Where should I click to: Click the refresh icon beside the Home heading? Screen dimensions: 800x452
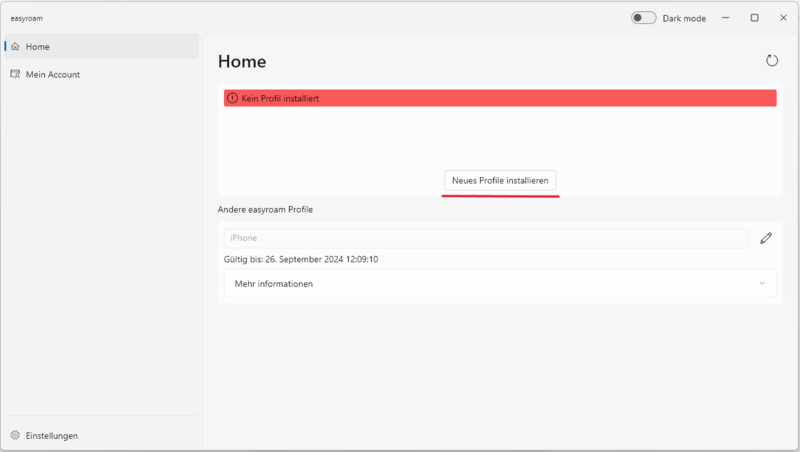tap(771, 61)
